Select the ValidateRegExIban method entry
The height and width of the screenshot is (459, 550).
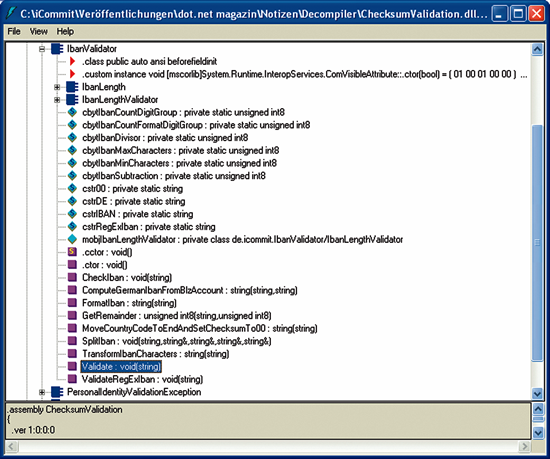(x=142, y=379)
